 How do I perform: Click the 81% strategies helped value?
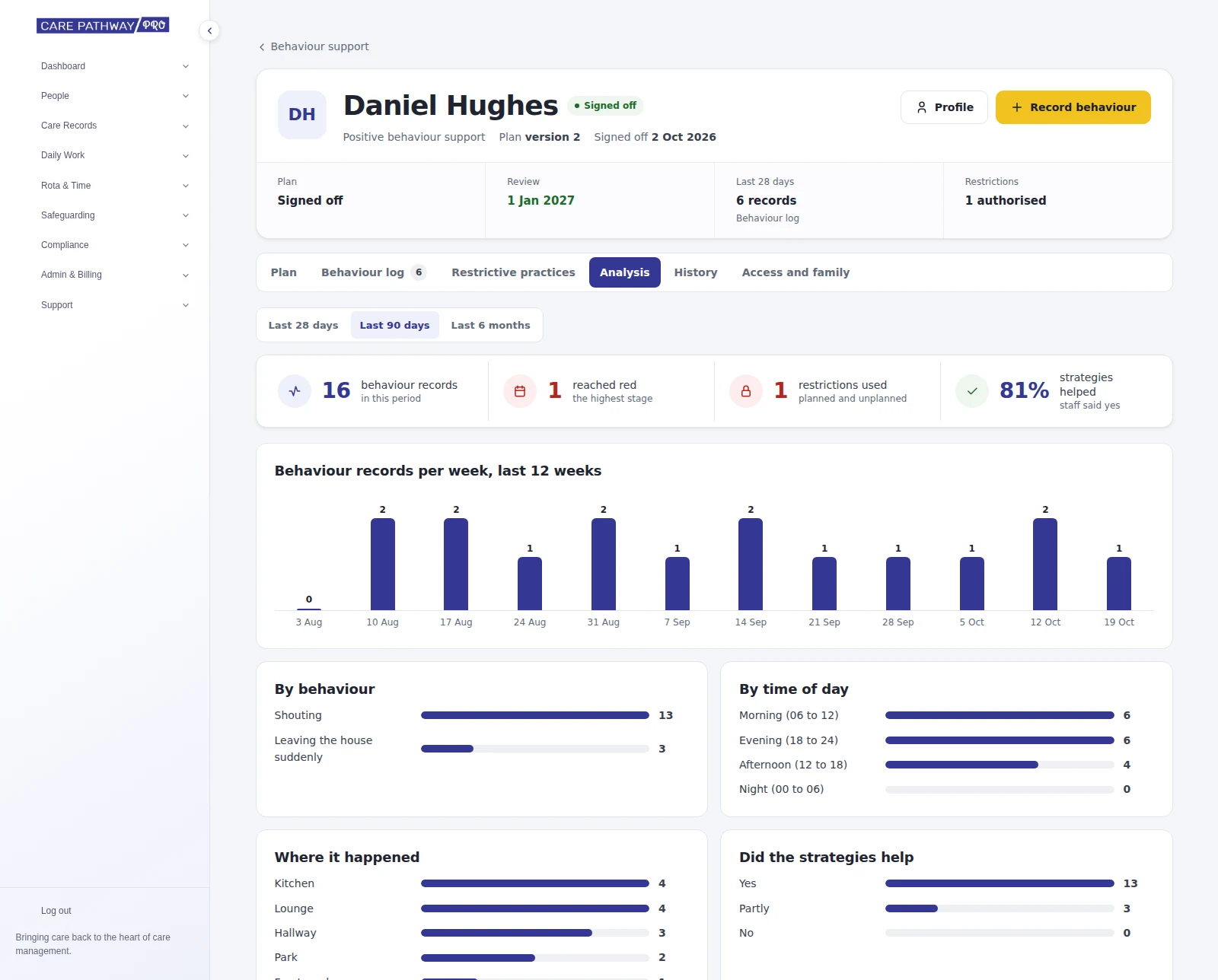1024,390
